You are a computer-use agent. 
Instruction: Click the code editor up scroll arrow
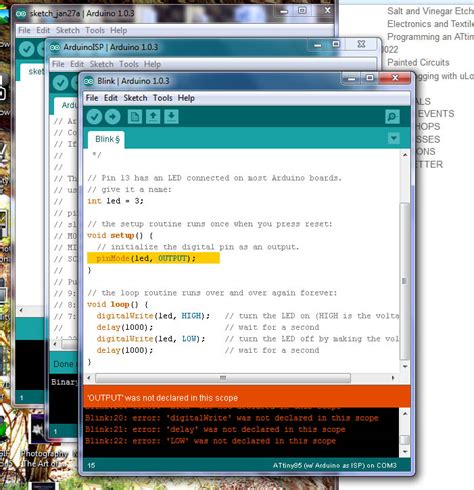coord(405,155)
